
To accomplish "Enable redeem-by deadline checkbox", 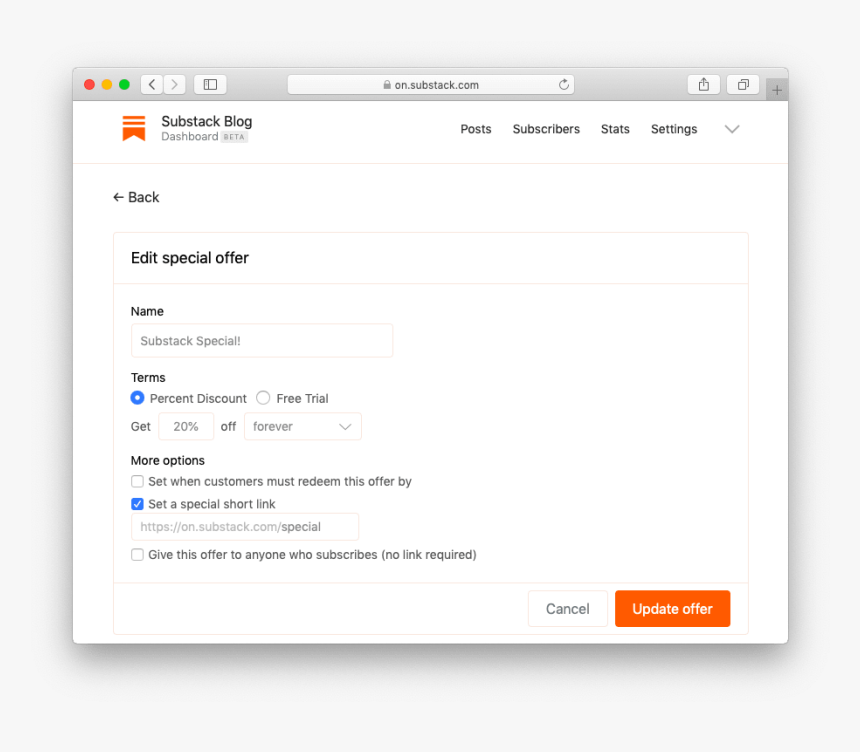I will coord(138,481).
